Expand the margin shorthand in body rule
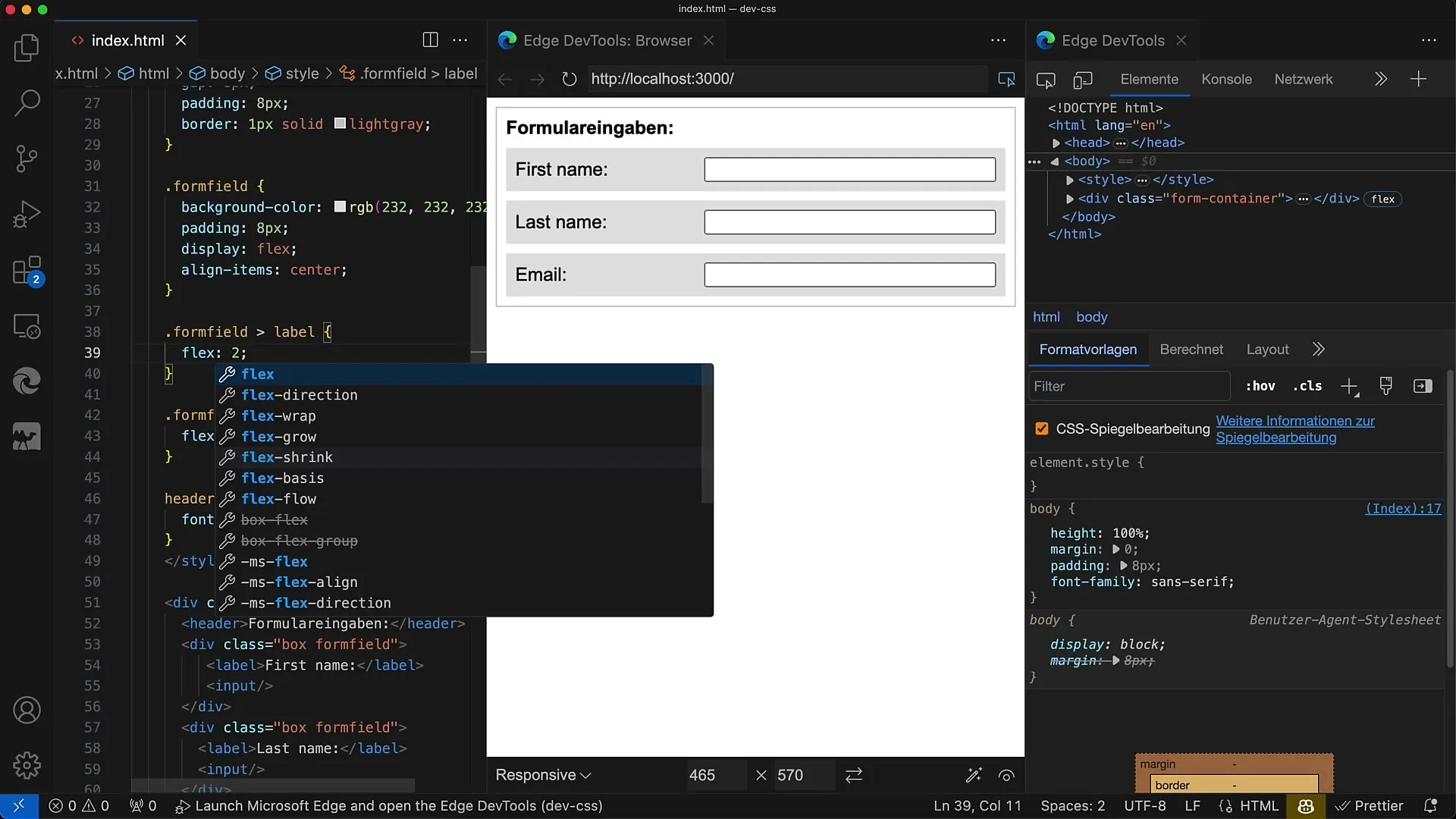 click(x=1116, y=550)
